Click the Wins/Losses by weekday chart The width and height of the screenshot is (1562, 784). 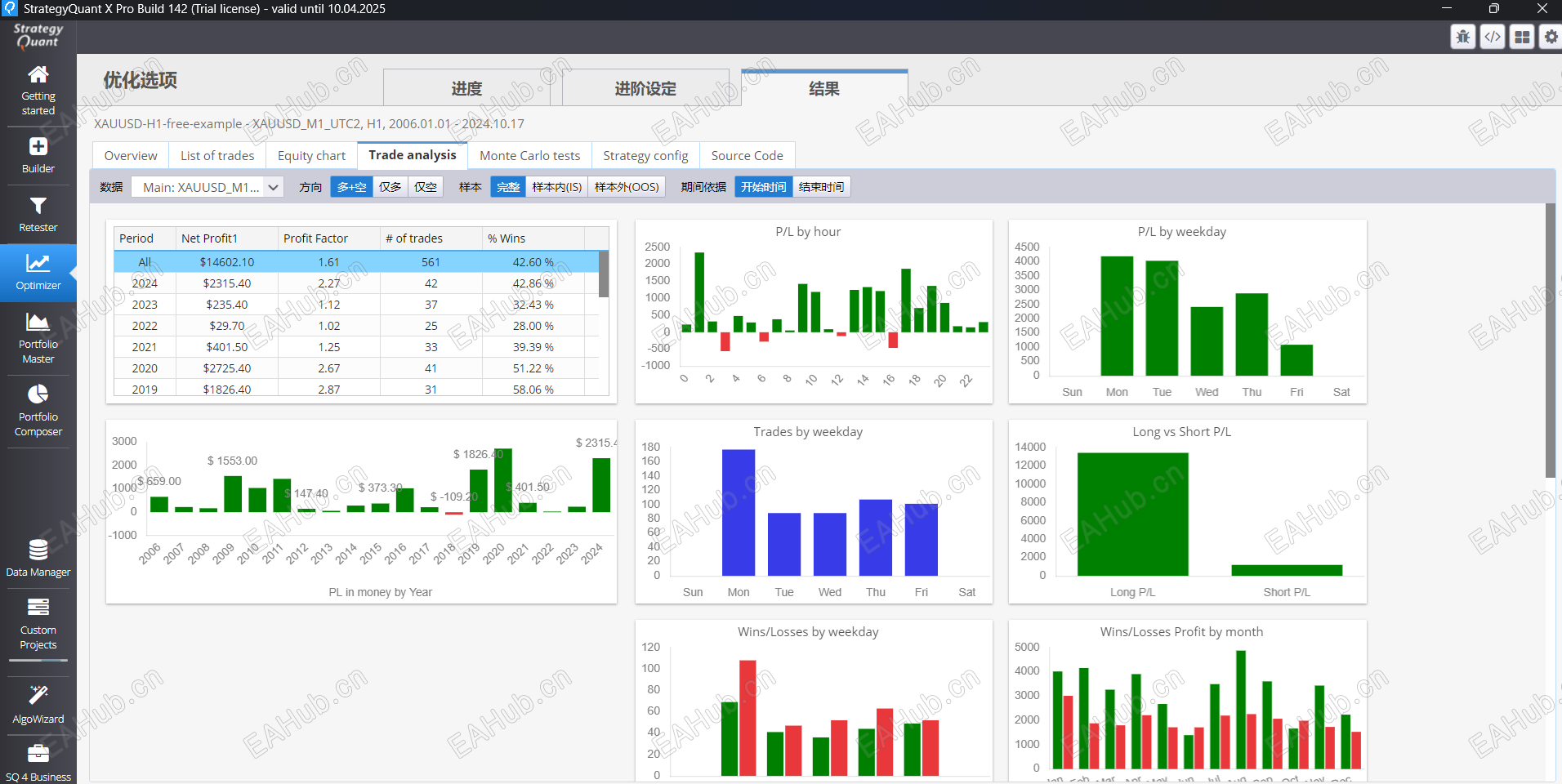(814, 701)
